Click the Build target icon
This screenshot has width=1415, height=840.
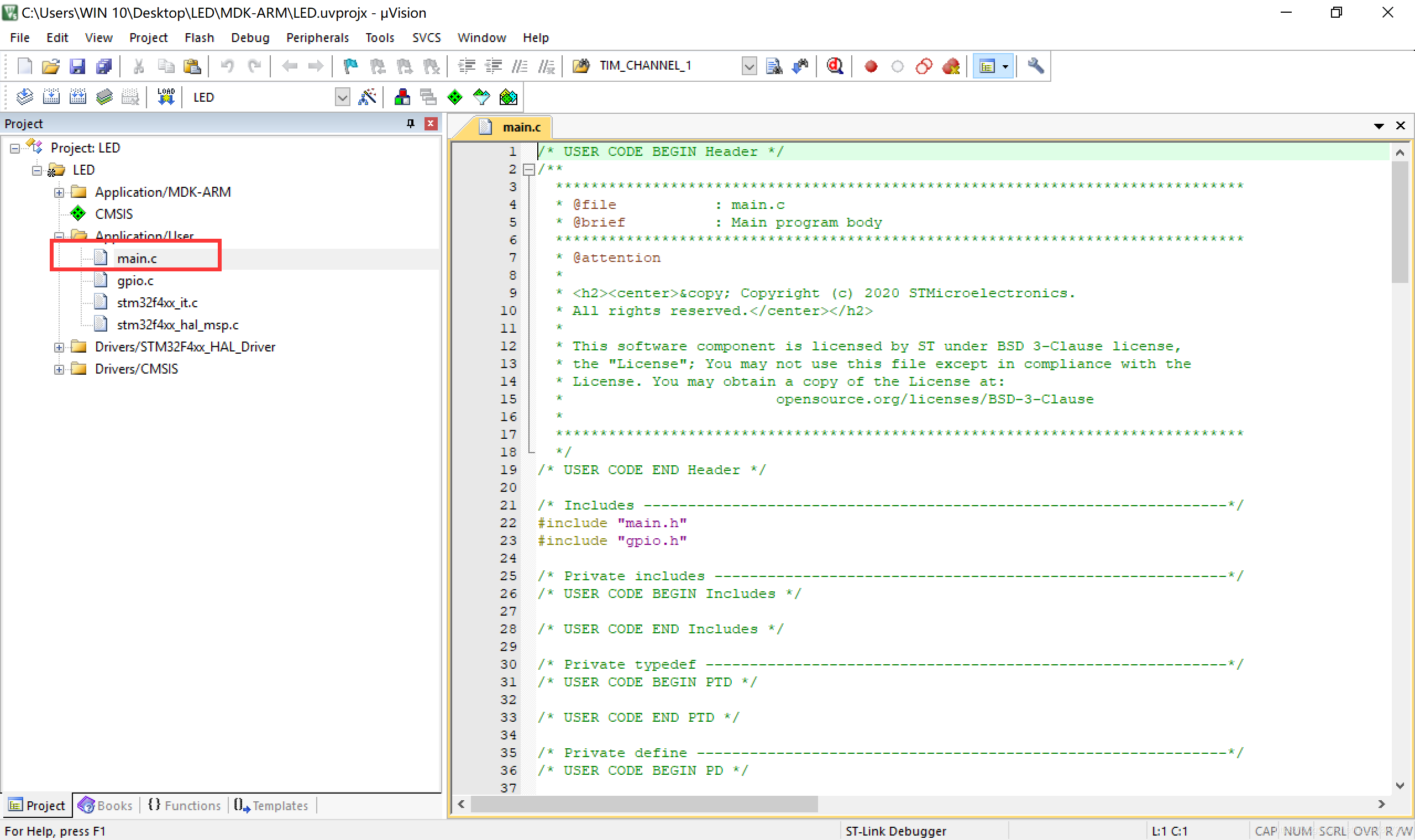coord(51,97)
